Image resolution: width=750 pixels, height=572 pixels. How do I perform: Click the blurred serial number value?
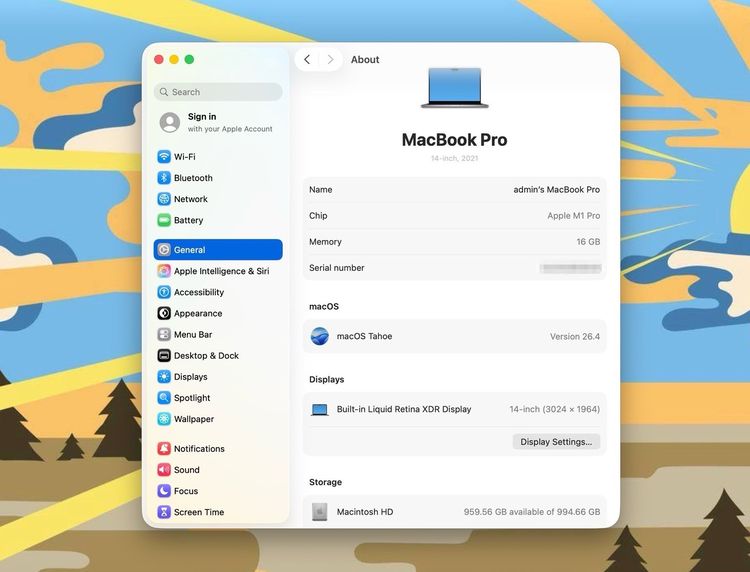pos(570,268)
